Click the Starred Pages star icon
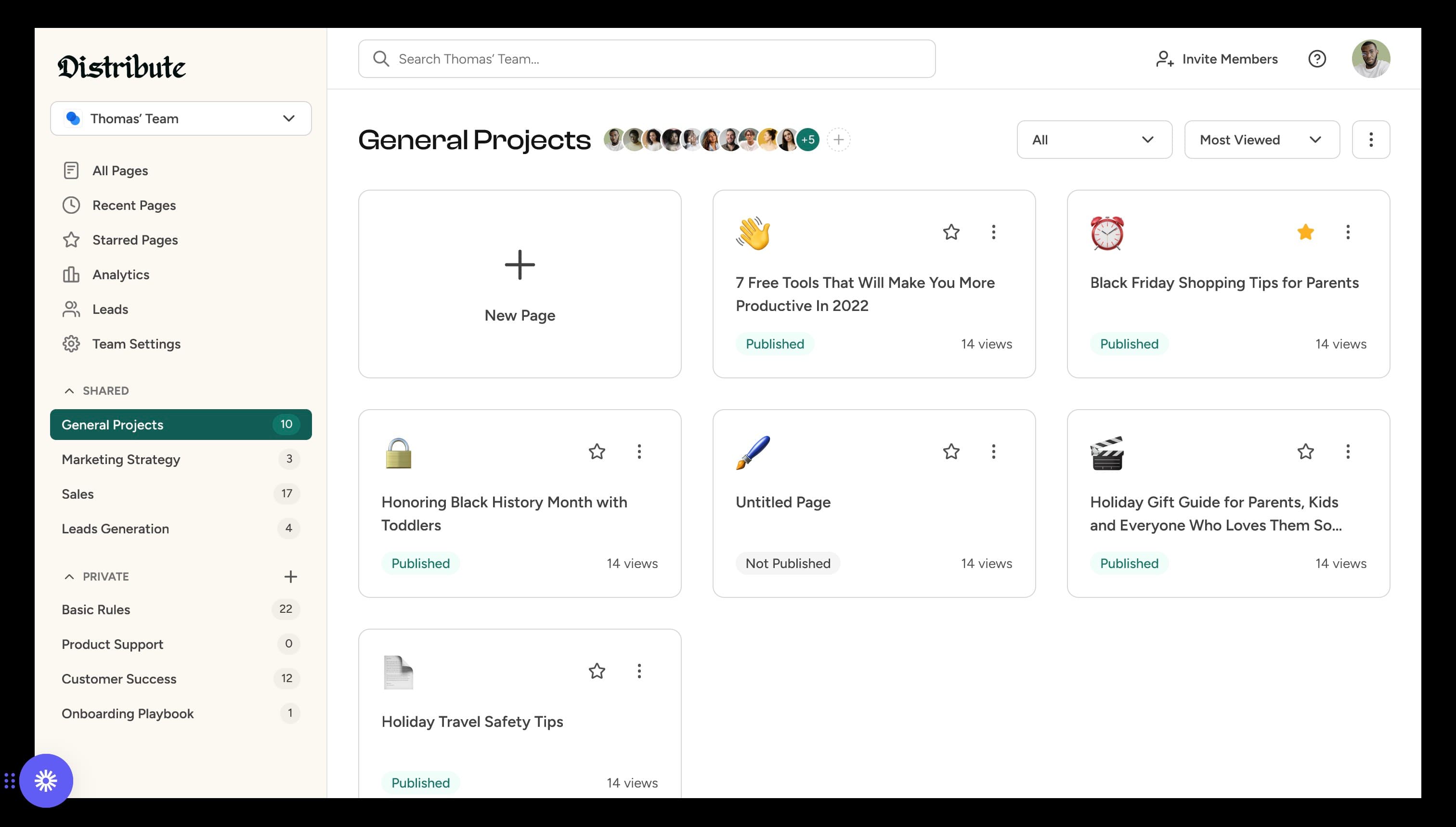This screenshot has height=827, width=1456. 71,240
